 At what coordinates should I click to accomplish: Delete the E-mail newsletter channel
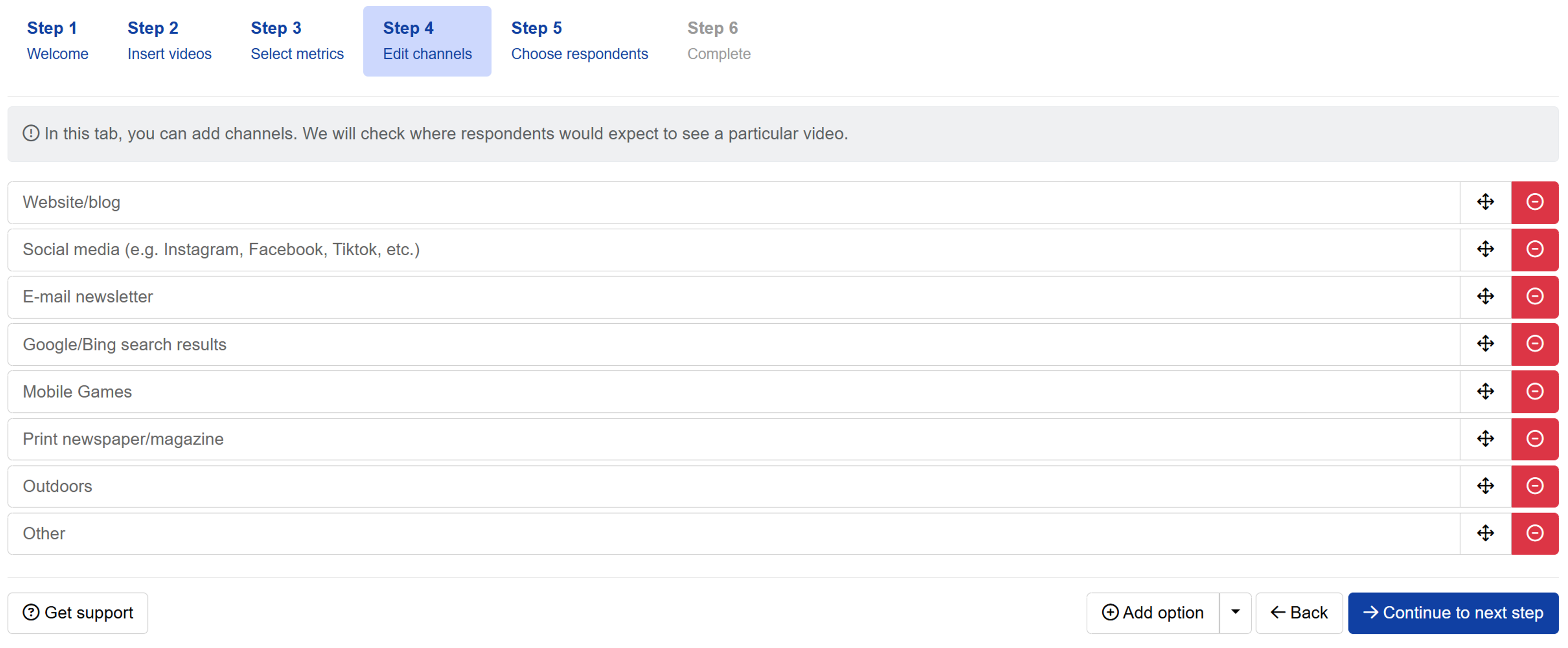[1534, 297]
